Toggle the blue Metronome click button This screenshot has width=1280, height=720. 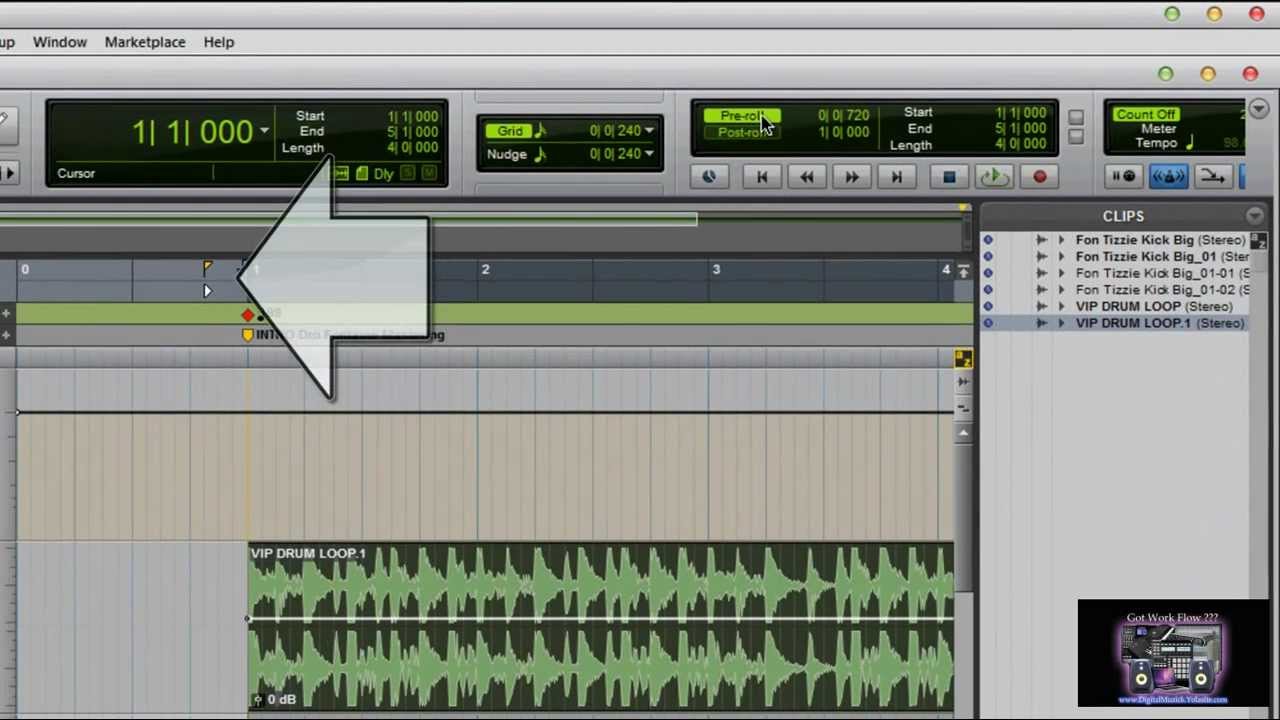click(1168, 177)
